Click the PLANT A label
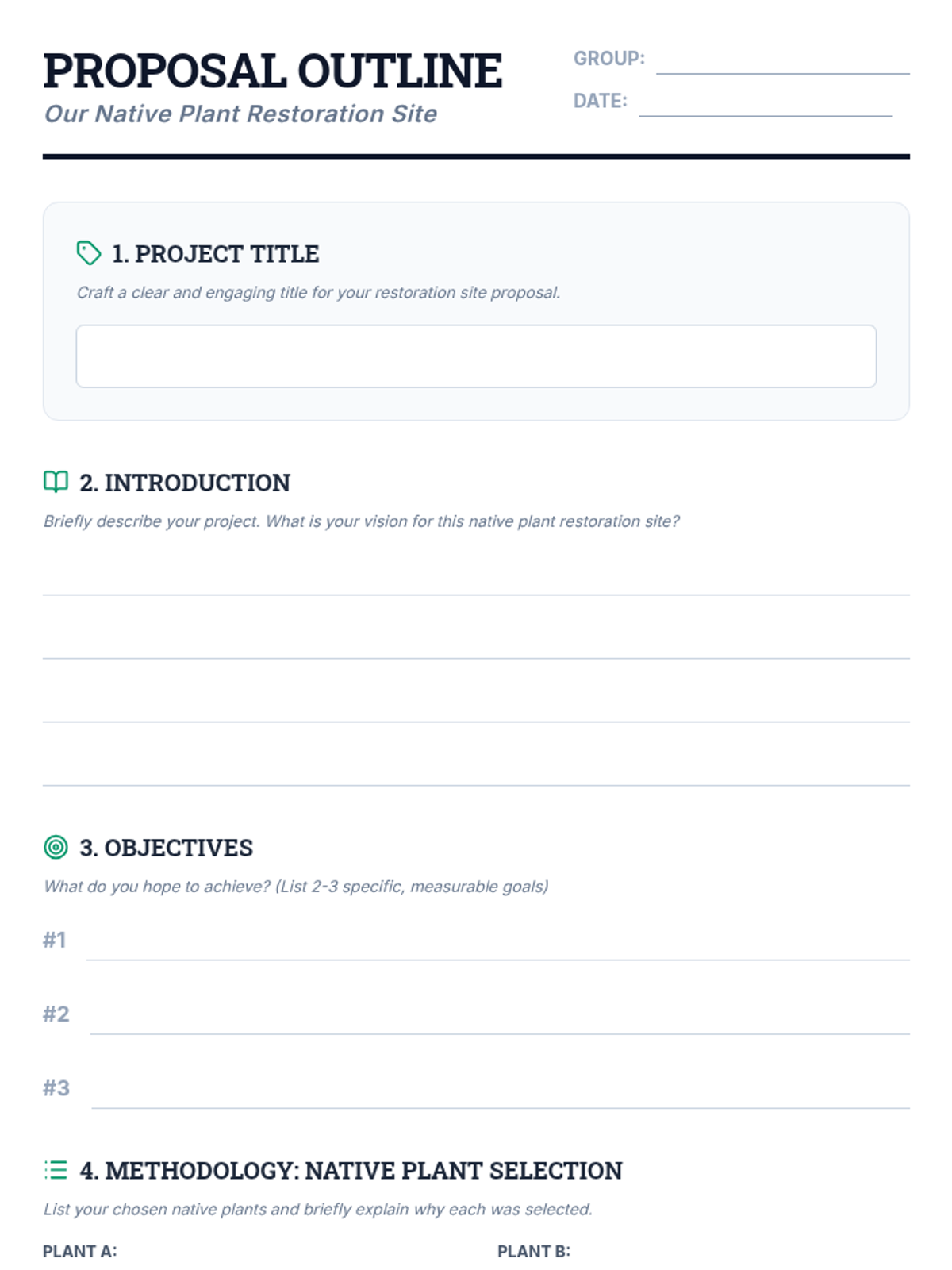 tap(79, 1252)
